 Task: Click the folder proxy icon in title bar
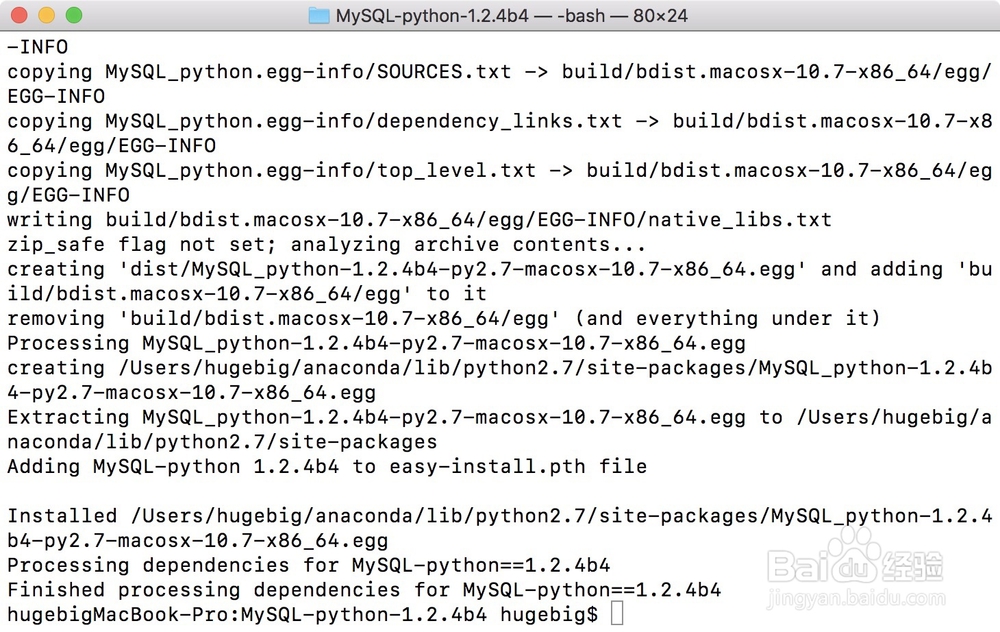[x=319, y=15]
